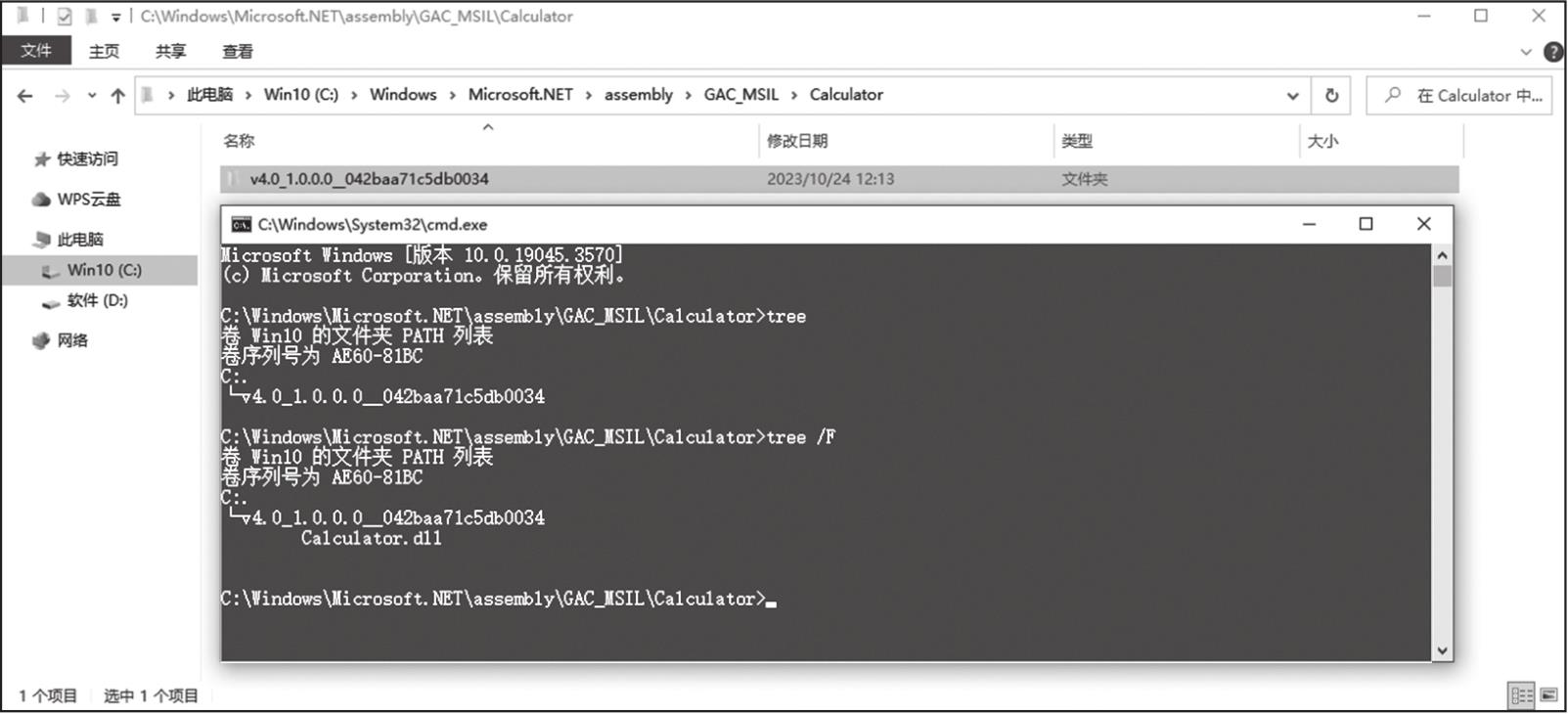The height and width of the screenshot is (714, 1568).
Task: Open the quick access toolbar customize dropdown
Action: (x=115, y=18)
